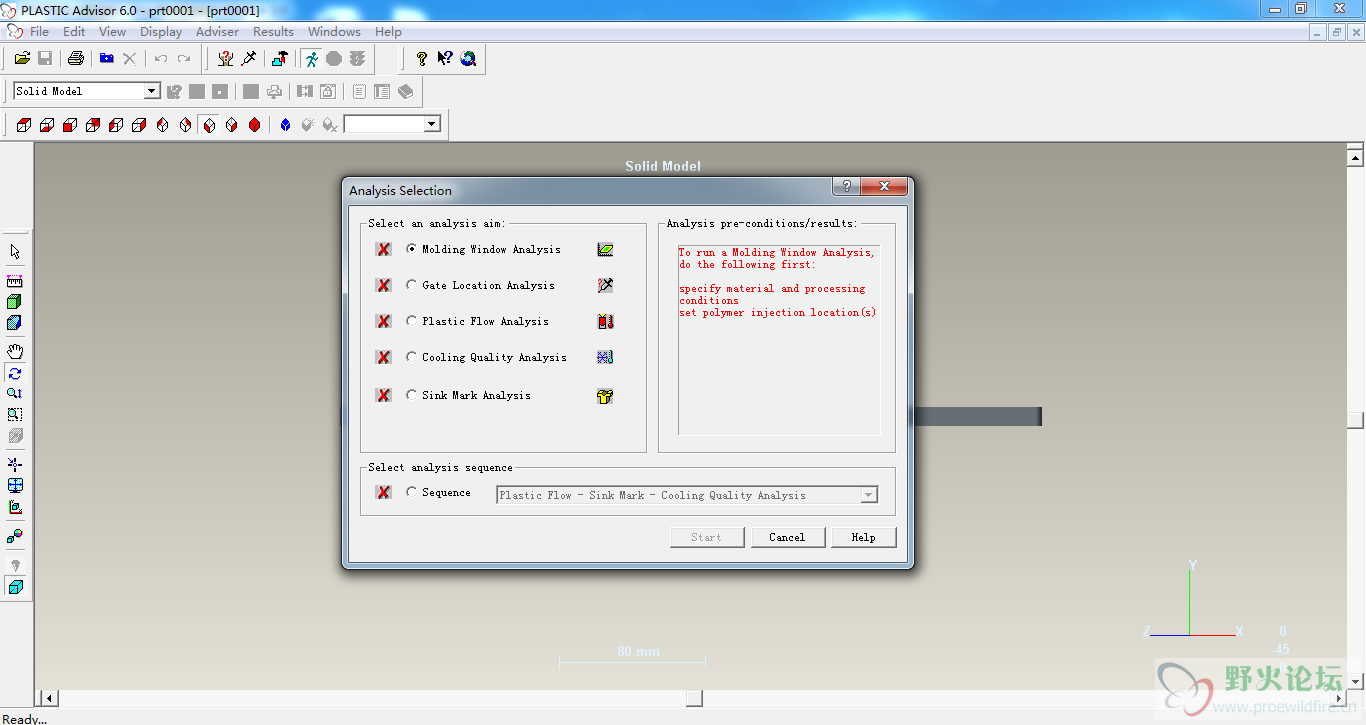Viewport: 1366px width, 725px height.
Task: Click the Start button in dialog
Action: pyautogui.click(x=707, y=537)
